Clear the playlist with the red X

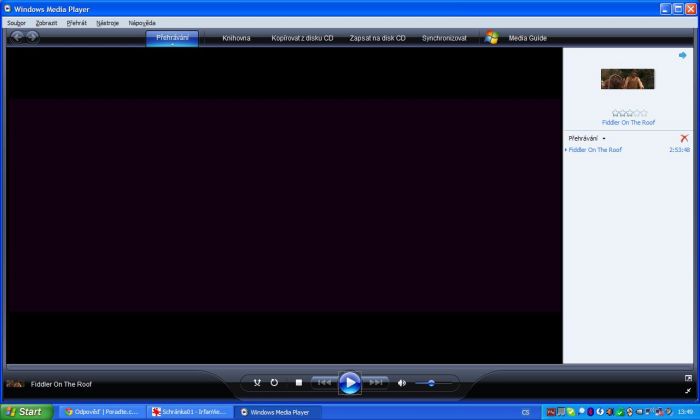[x=684, y=138]
